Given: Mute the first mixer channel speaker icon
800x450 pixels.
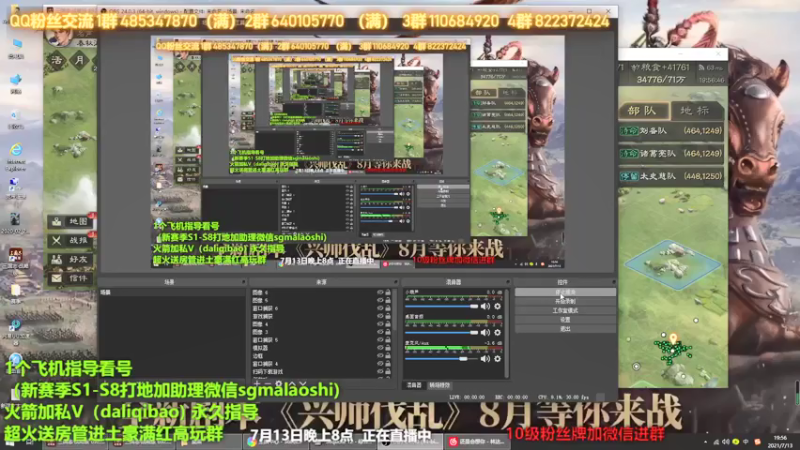Looking at the screenshot, I should [485, 306].
